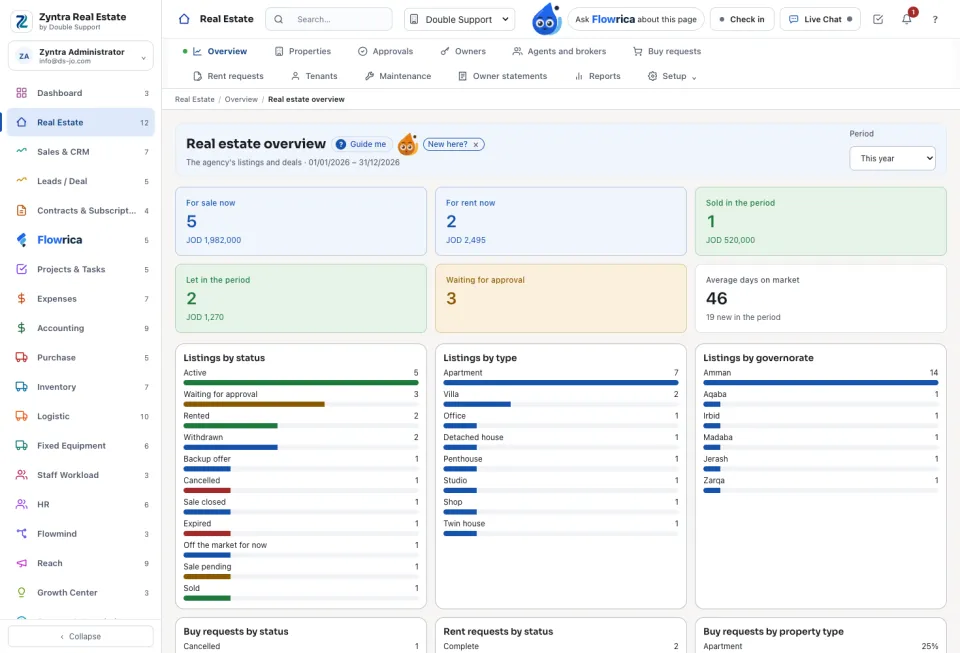Click the Zyntra logo icon
Screen dimensions: 960x653
click(21, 21)
